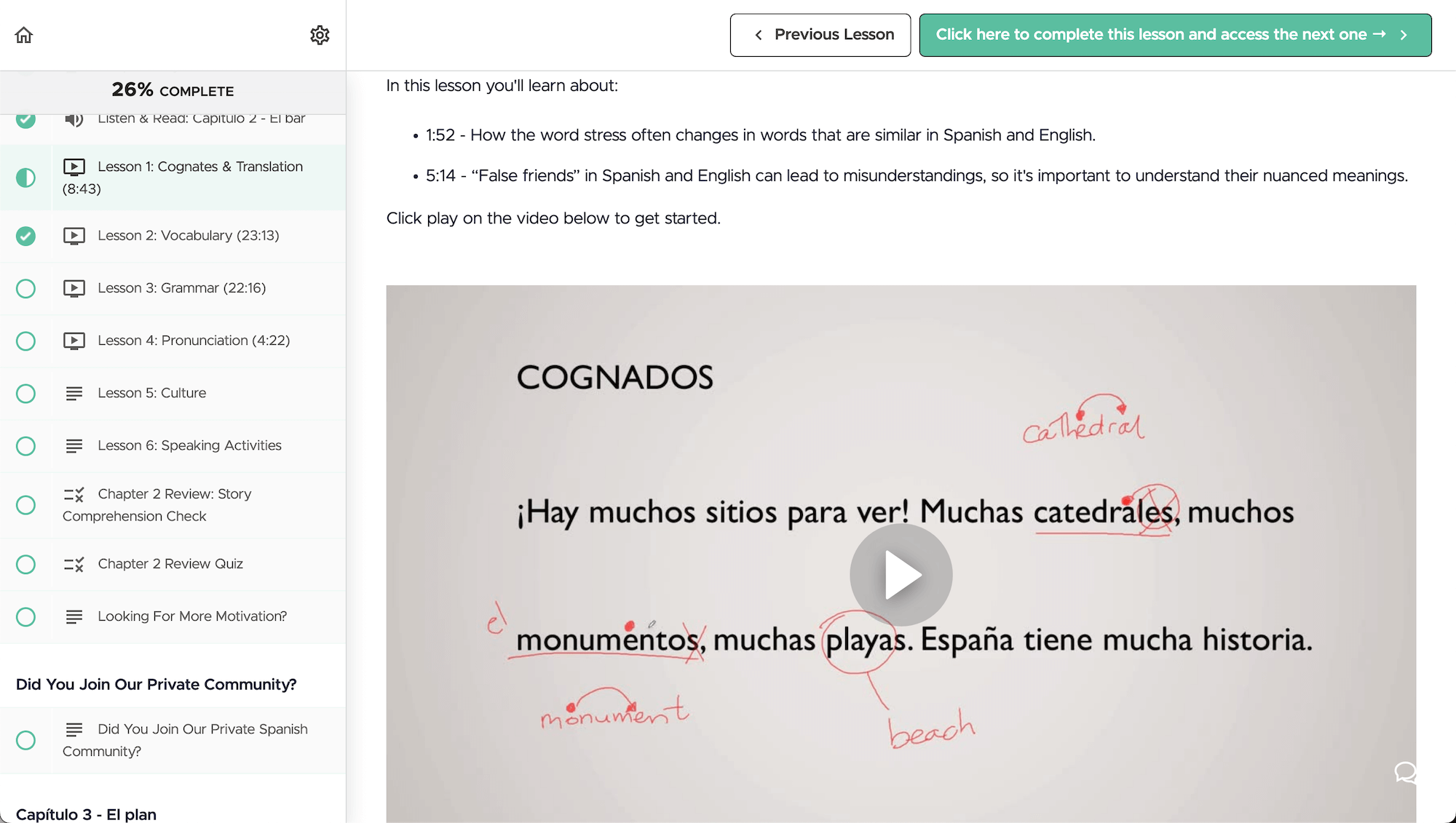Click the video icon for Lesson 4: Pronunciation
1456x823 pixels.
[75, 341]
